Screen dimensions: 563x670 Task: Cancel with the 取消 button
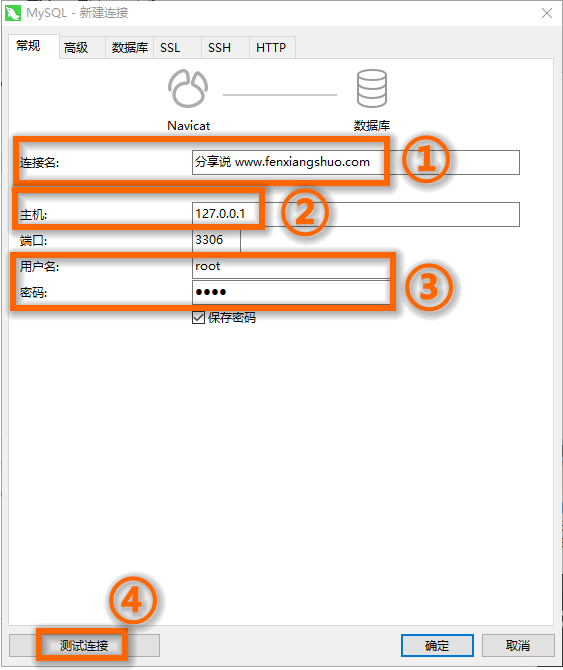[518, 645]
